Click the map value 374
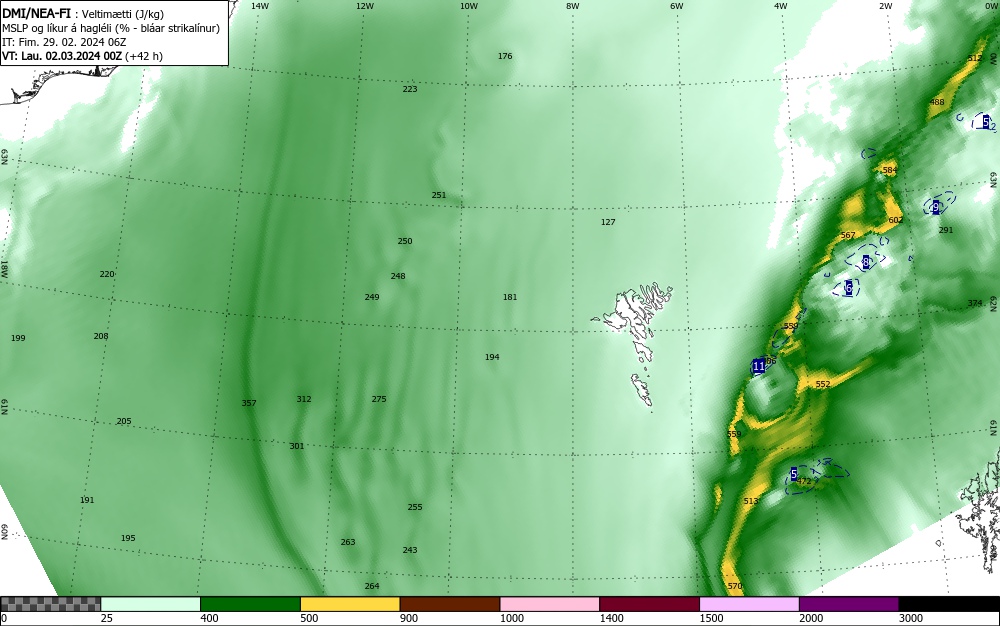1000x626 pixels. [x=975, y=303]
